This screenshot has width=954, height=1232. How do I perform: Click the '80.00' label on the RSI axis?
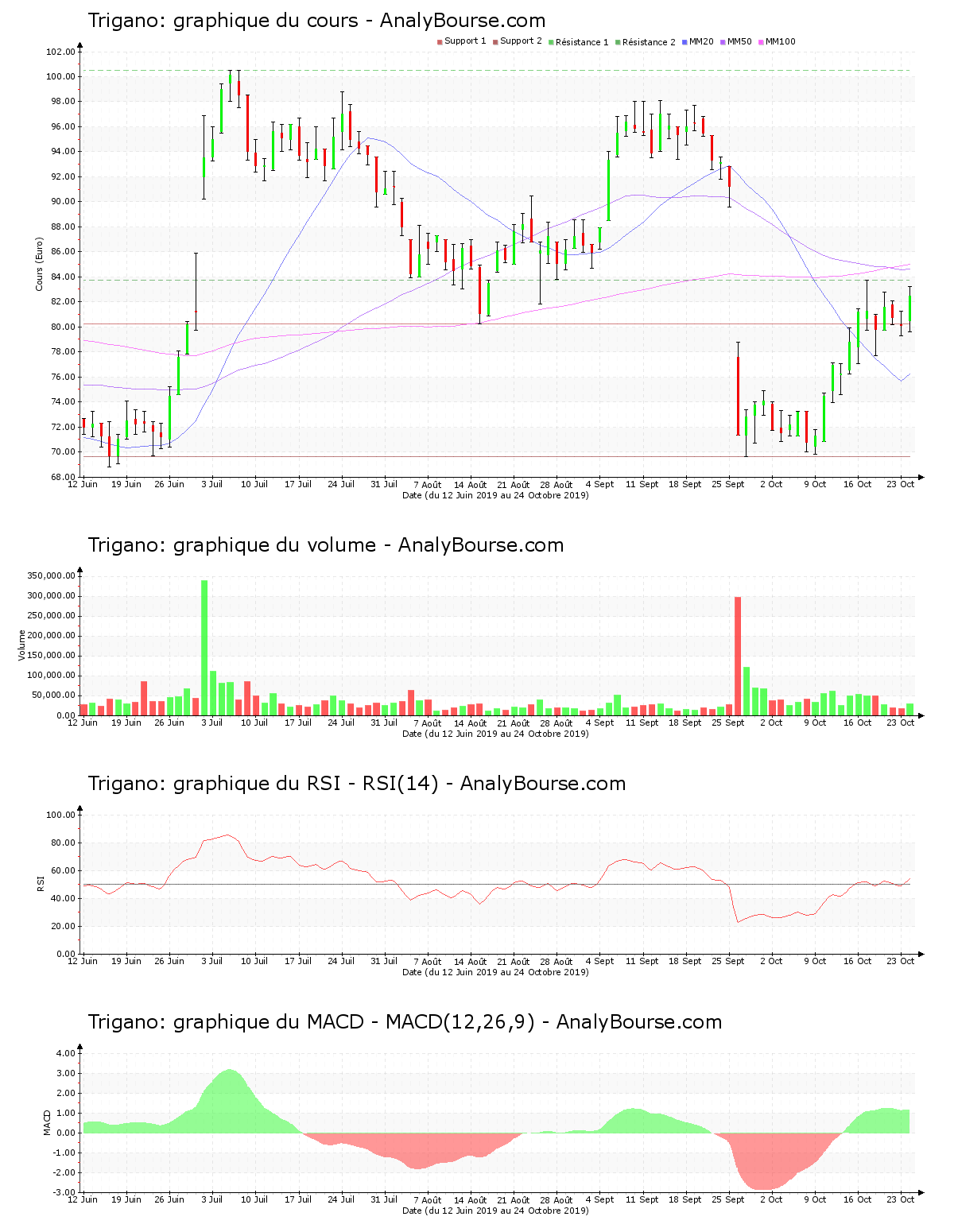[x=64, y=843]
